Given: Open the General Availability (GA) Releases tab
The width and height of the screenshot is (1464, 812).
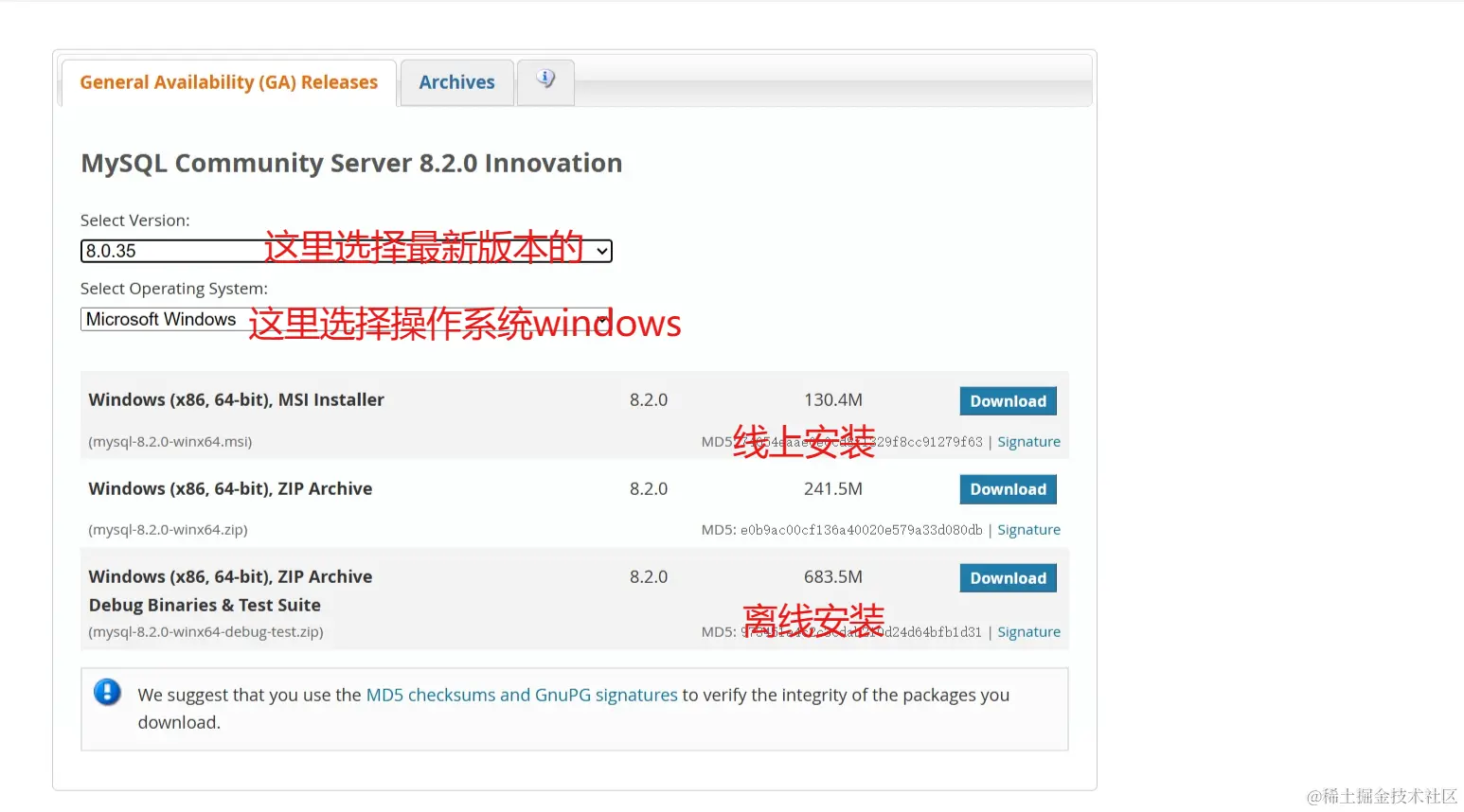Looking at the screenshot, I should 228,82.
